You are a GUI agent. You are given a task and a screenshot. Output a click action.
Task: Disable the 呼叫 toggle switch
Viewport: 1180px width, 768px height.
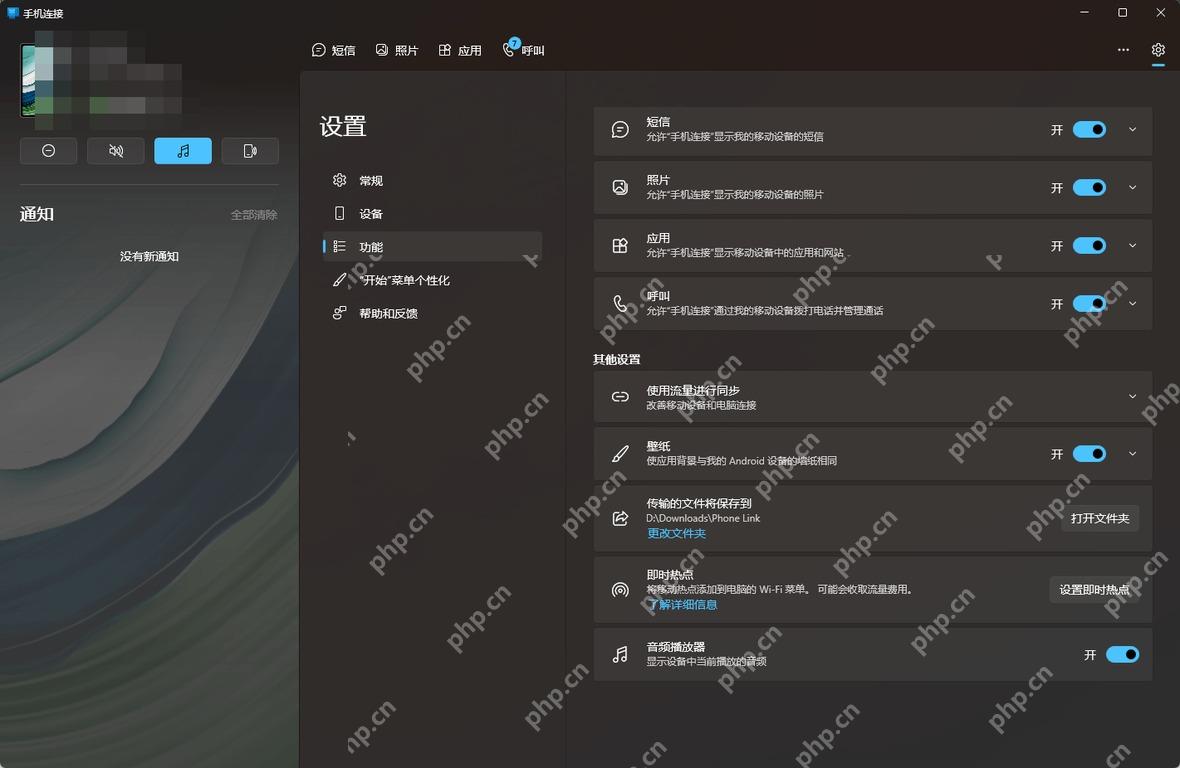point(1089,303)
